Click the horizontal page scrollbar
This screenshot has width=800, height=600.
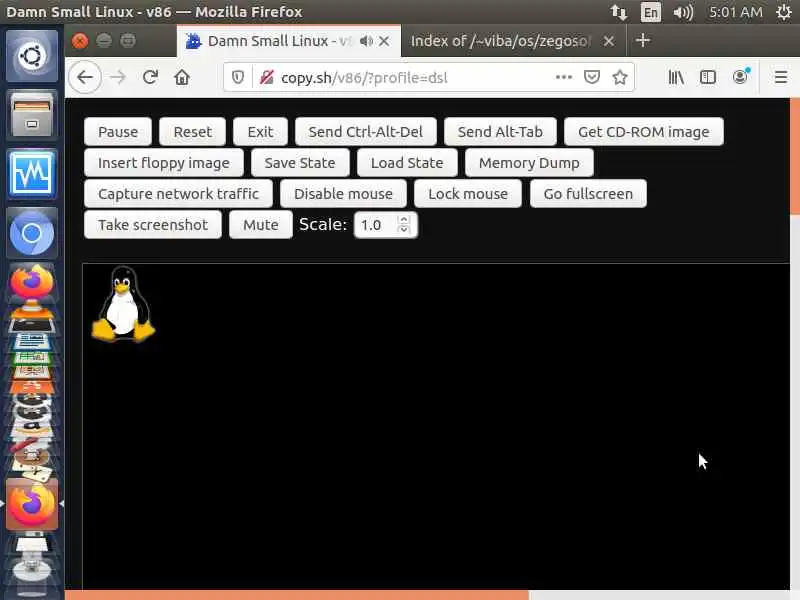pos(297,595)
